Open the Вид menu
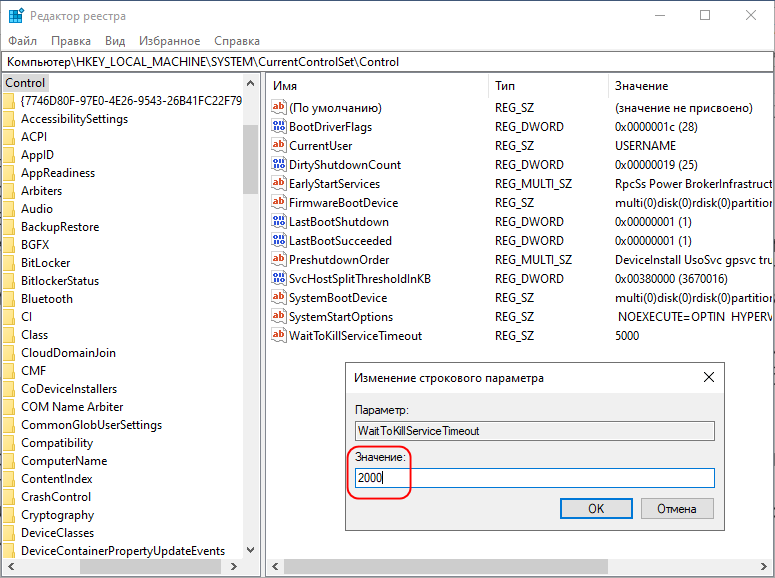The image size is (775, 578). click(x=115, y=41)
